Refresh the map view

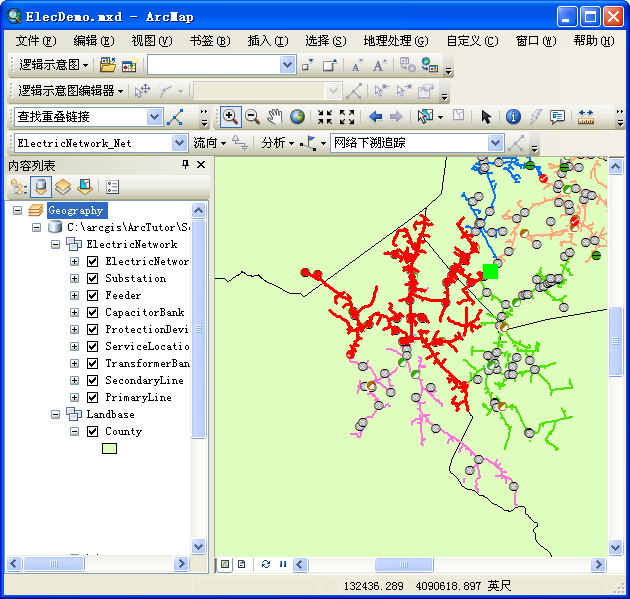coord(266,565)
